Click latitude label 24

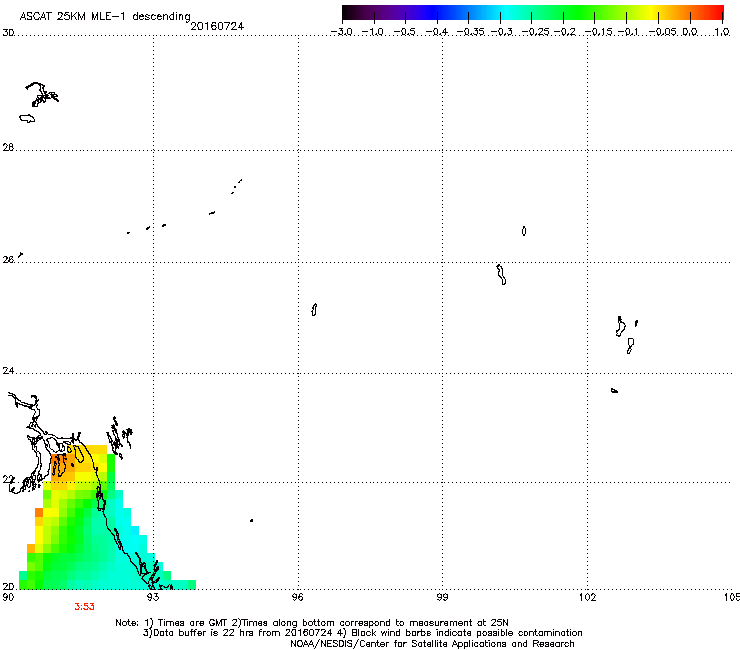[8, 371]
